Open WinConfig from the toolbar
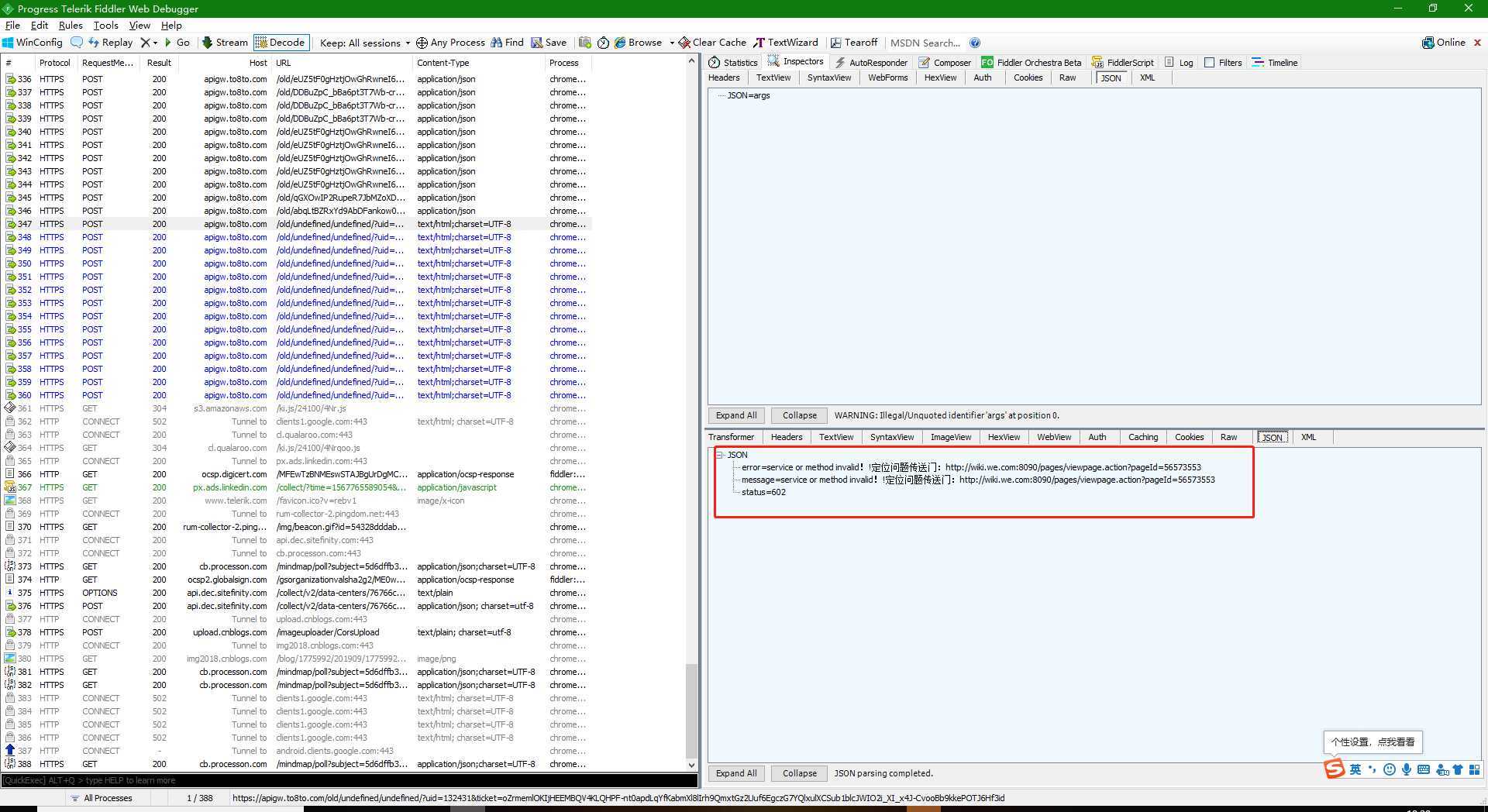Viewport: 1488px width, 812px height. coord(32,43)
